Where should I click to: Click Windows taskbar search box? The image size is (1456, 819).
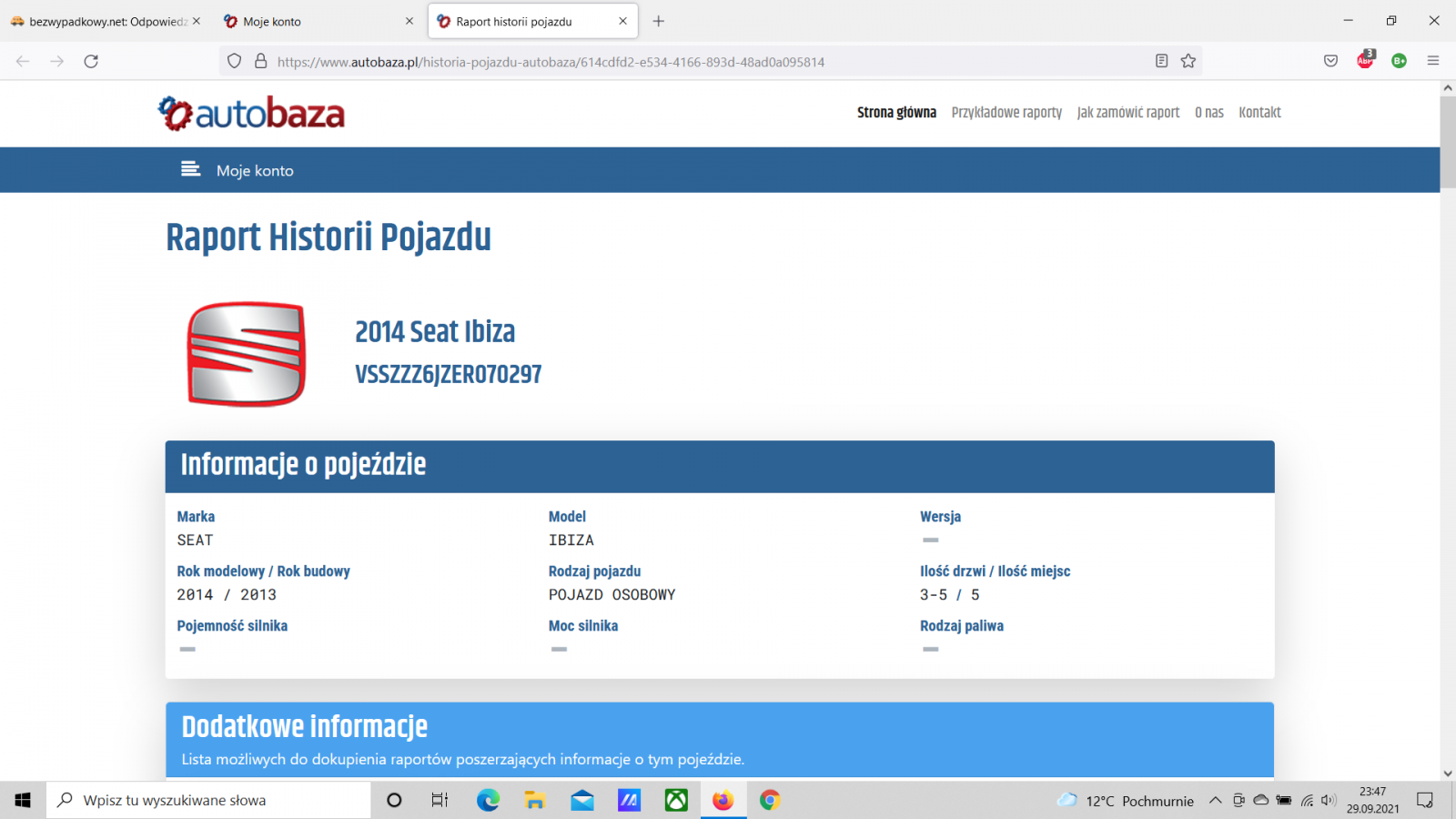(209, 801)
